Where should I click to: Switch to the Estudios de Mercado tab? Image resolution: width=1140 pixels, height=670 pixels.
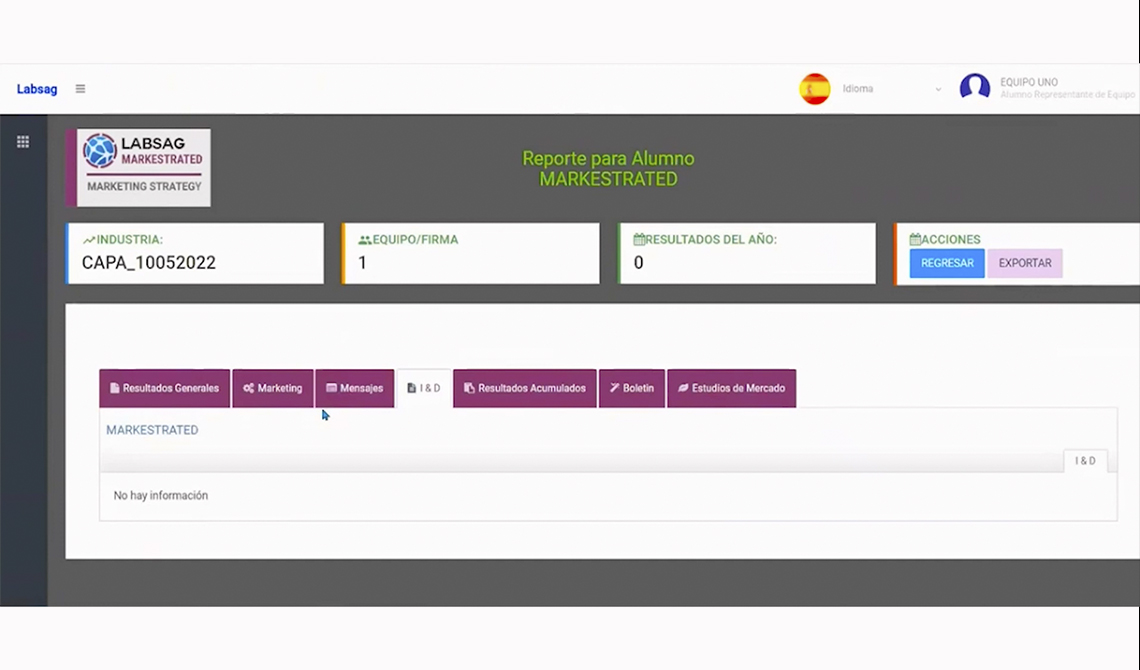[731, 388]
